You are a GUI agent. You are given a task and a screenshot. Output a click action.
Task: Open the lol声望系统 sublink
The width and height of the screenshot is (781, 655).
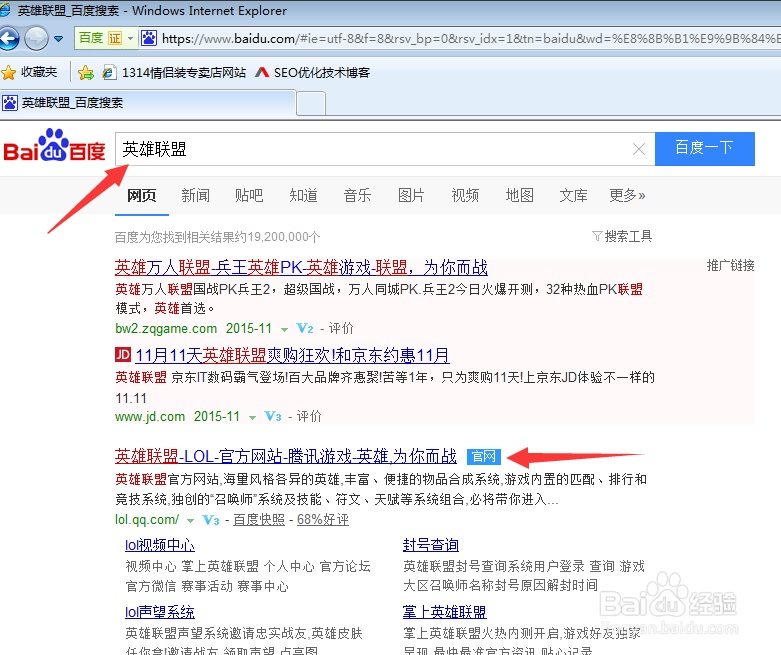[x=160, y=612]
